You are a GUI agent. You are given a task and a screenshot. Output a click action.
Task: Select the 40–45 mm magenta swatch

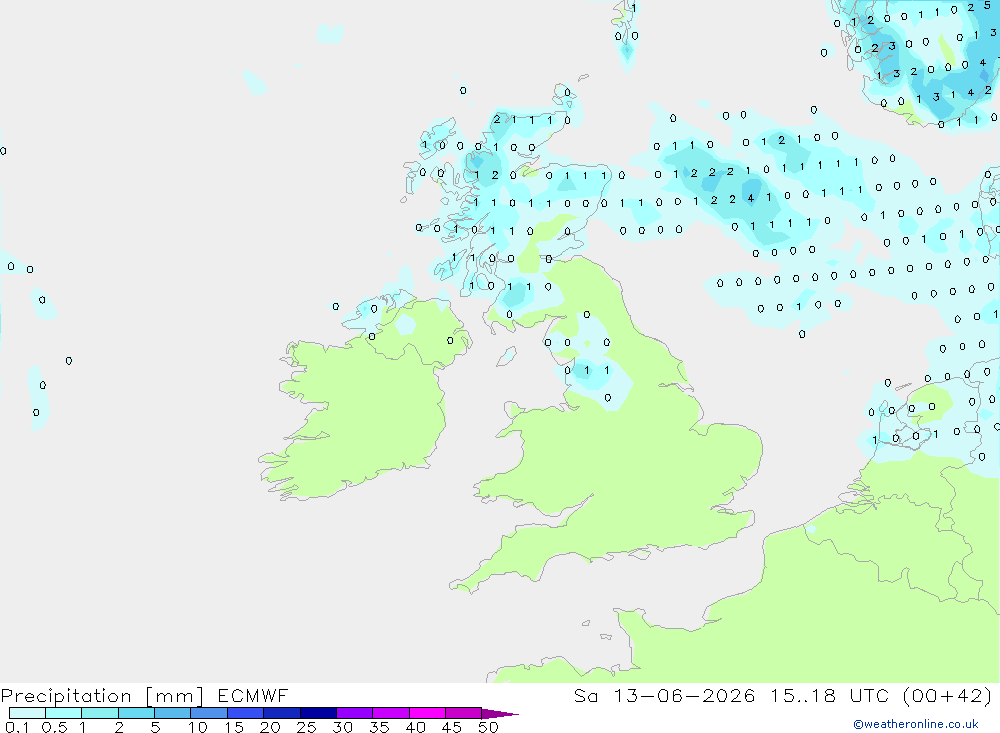pos(427,713)
